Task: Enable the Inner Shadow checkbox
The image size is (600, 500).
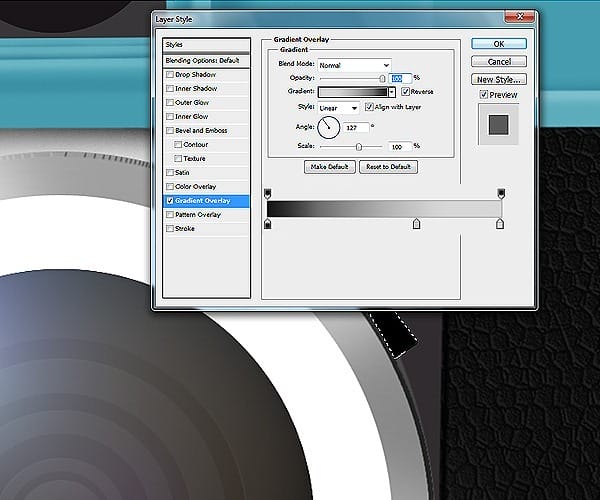Action: pyautogui.click(x=170, y=88)
